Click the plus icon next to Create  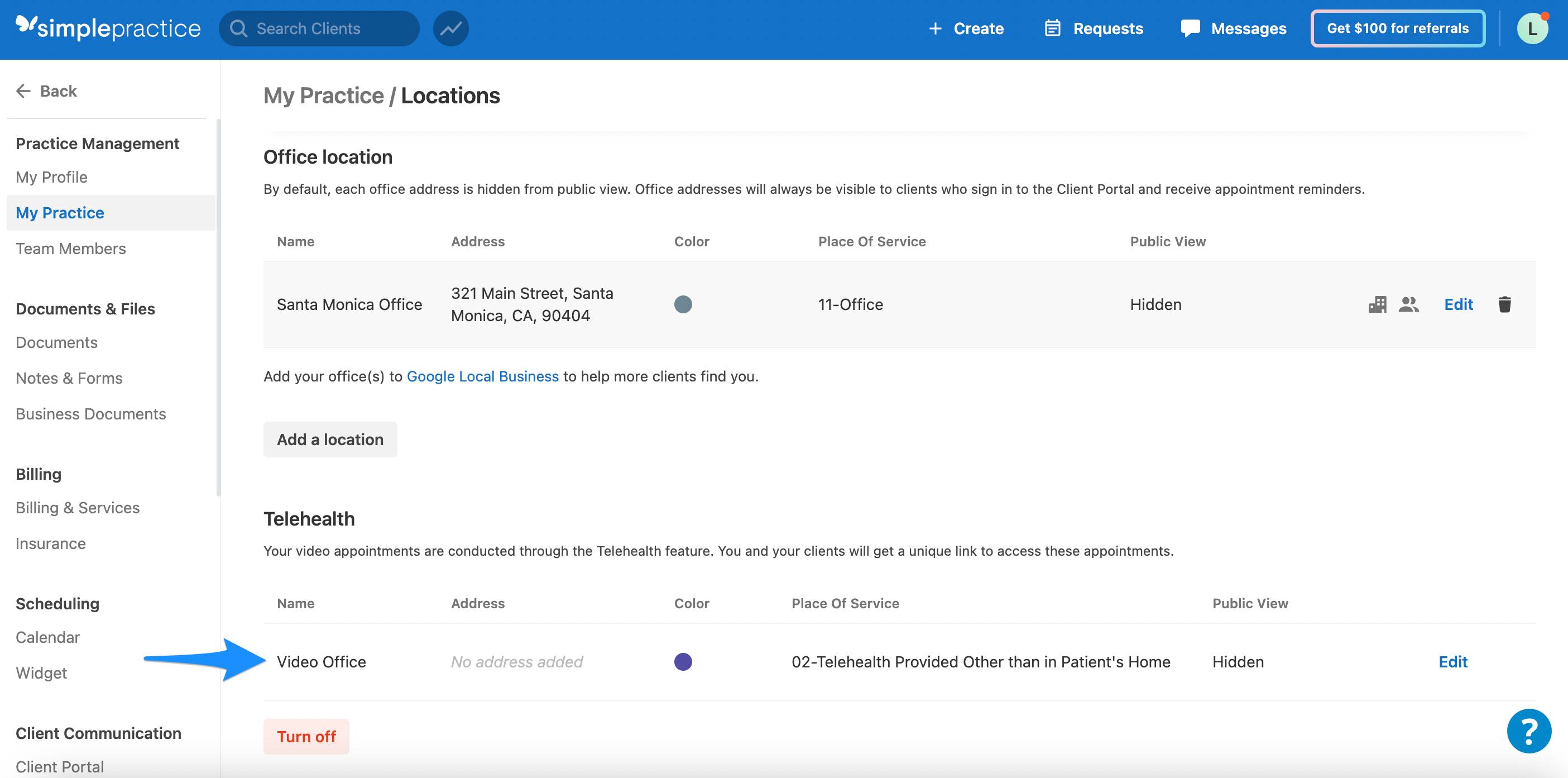(x=935, y=28)
